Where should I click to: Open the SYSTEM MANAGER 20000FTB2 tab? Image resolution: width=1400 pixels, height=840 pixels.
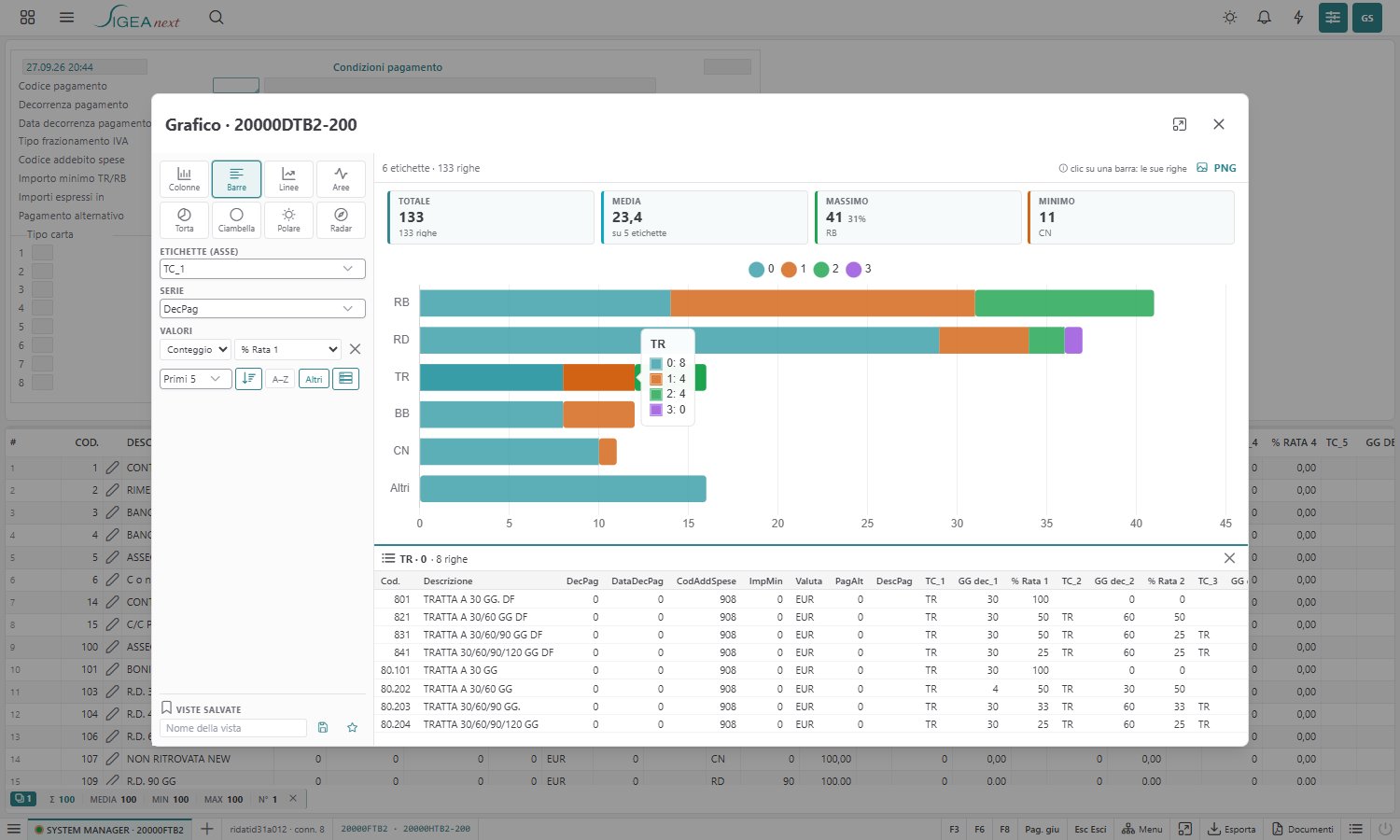pyautogui.click(x=108, y=829)
